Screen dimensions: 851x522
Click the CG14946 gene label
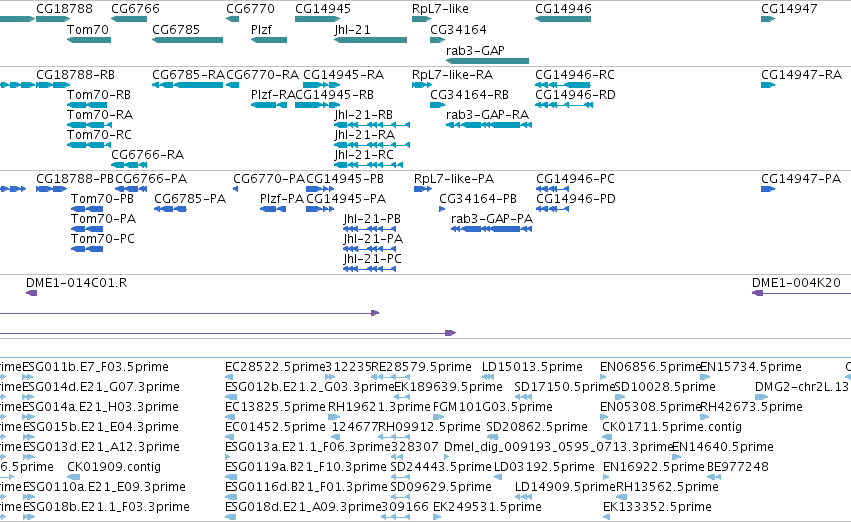pos(563,9)
